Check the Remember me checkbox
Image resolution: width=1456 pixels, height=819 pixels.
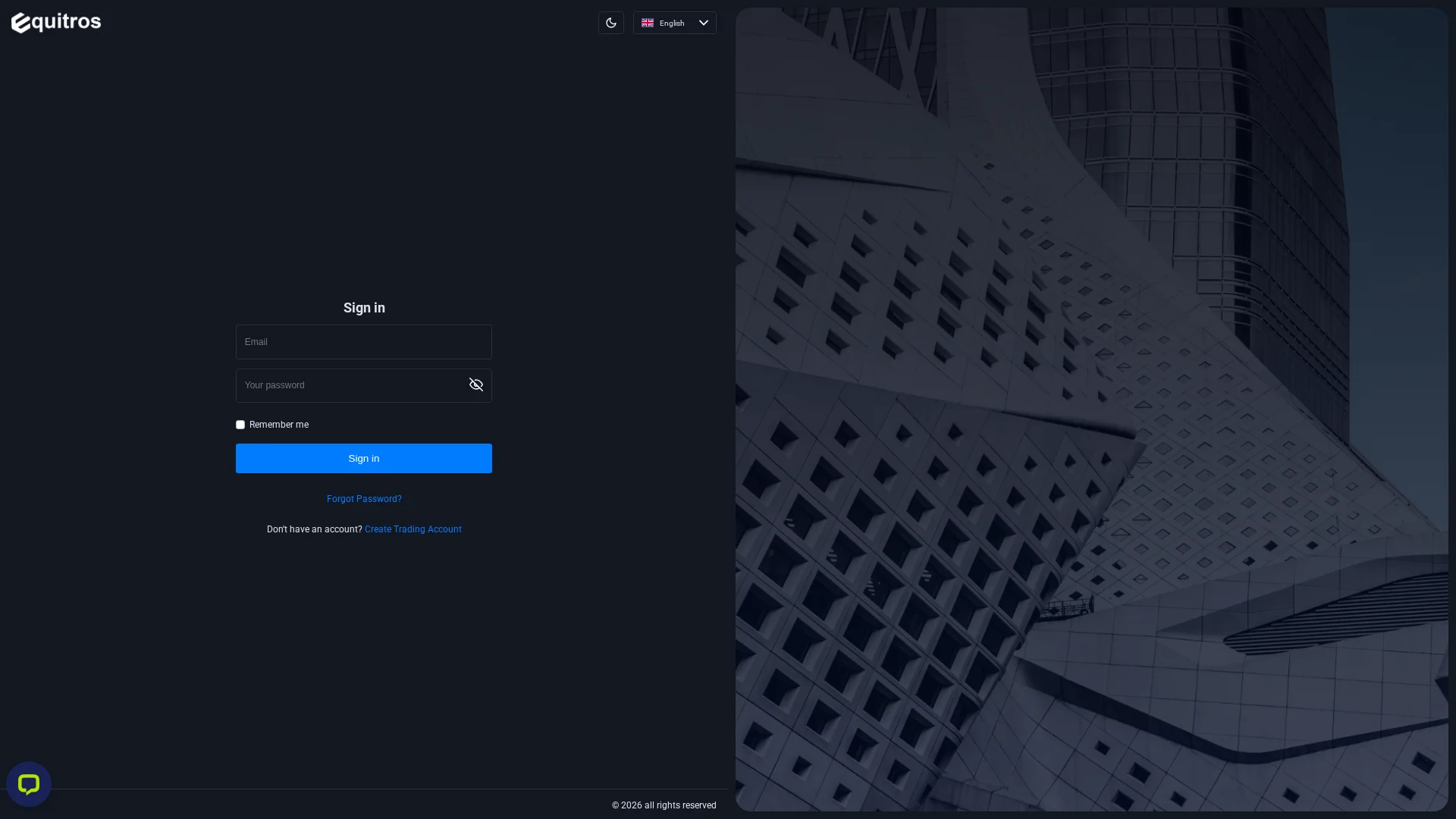[240, 425]
